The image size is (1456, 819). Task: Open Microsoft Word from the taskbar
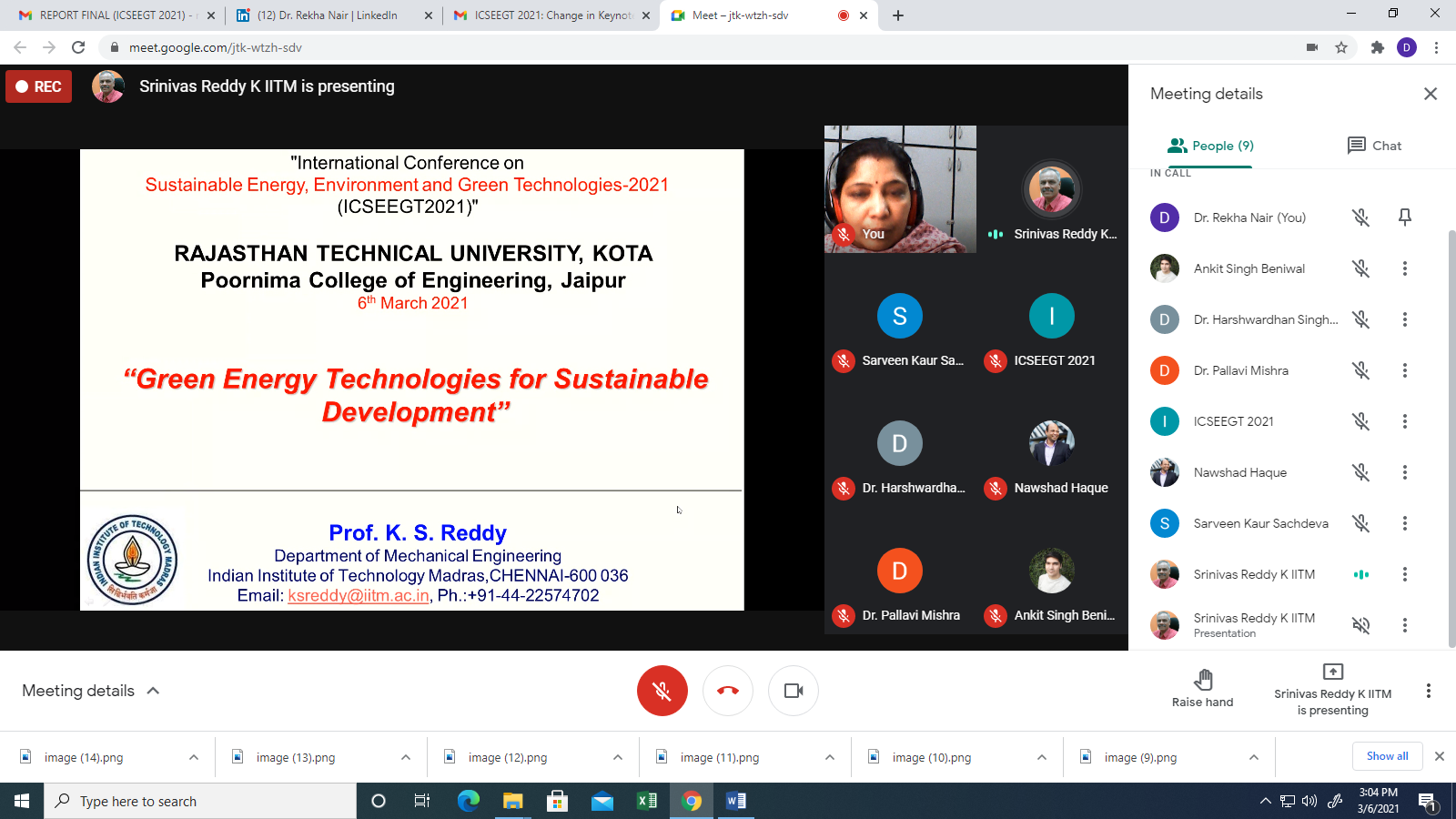(x=735, y=801)
